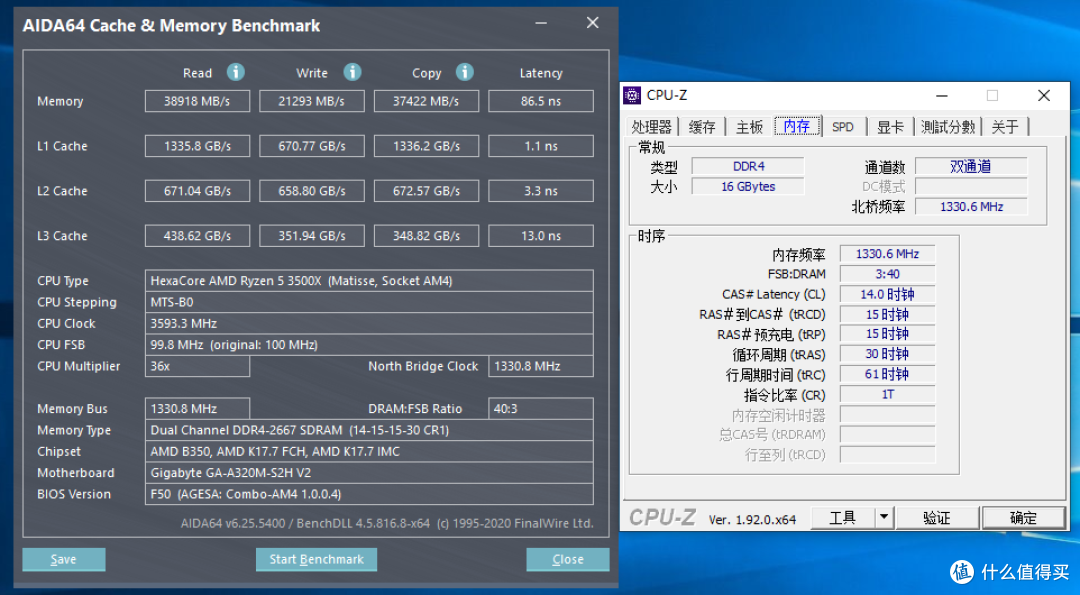Click the 北桥频率 value in CPU-Z

971,206
